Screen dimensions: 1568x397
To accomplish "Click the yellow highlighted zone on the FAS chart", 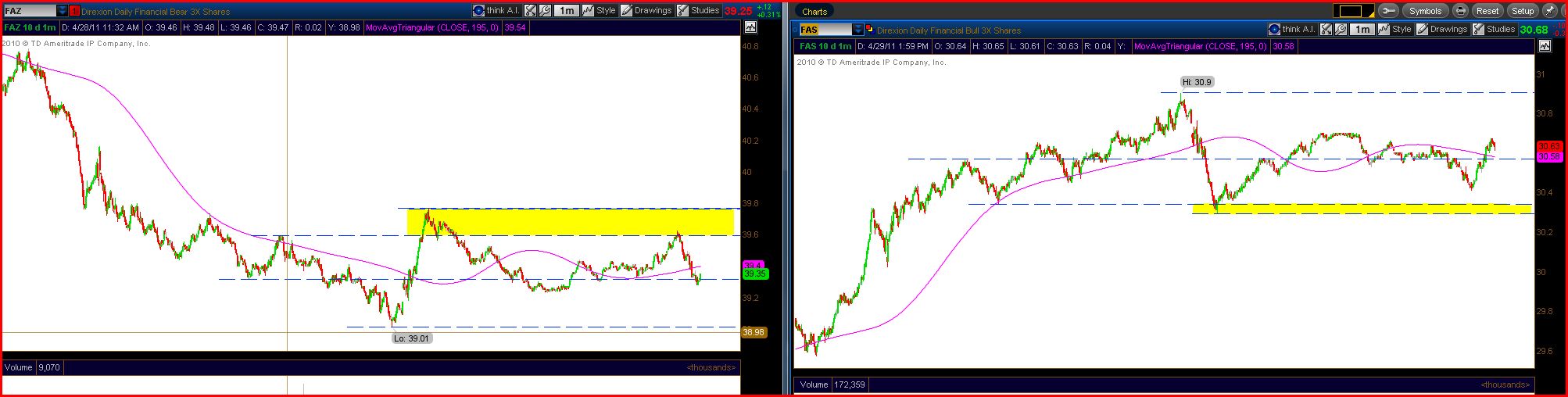I will click(x=1362, y=209).
